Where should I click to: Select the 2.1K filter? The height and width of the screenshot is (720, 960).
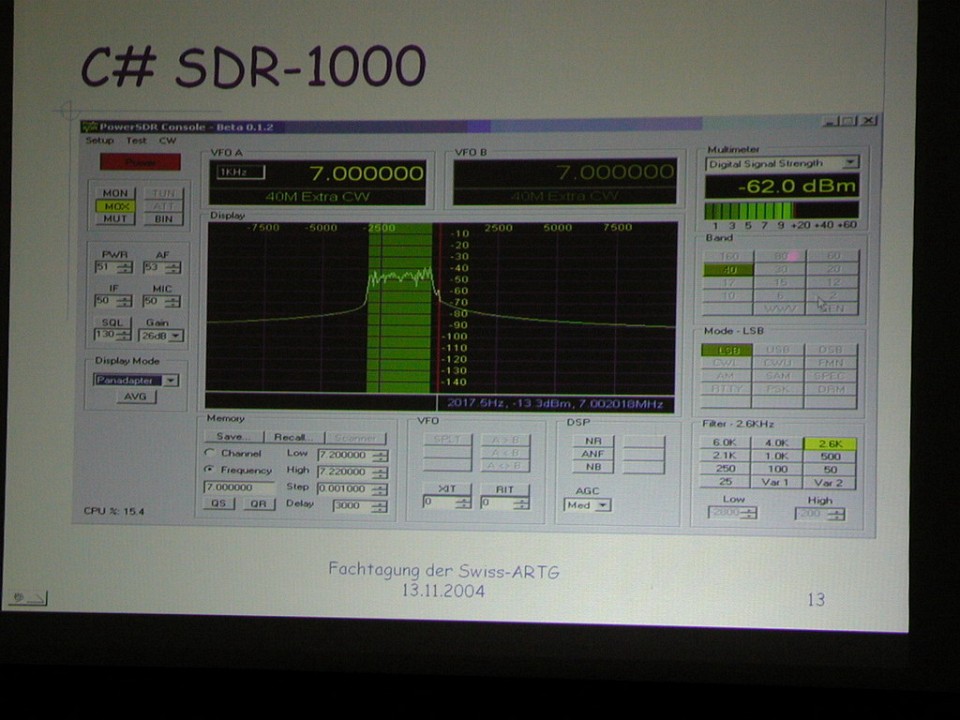[x=724, y=456]
